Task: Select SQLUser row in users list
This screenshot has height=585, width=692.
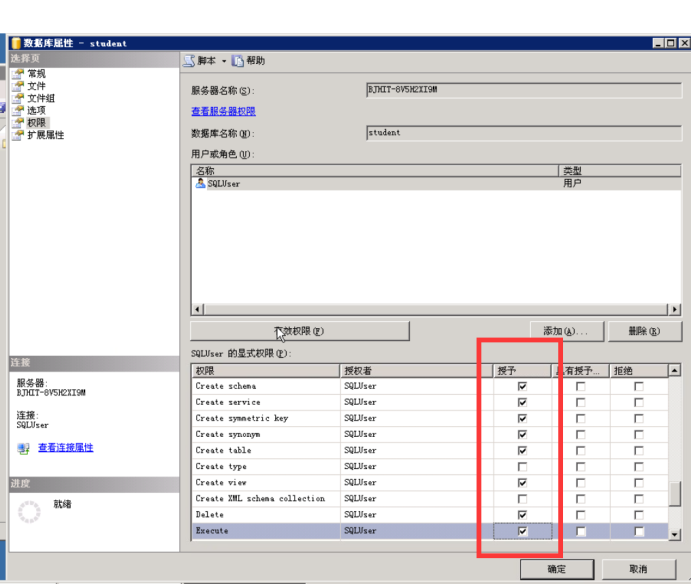Action: pyautogui.click(x=436, y=184)
